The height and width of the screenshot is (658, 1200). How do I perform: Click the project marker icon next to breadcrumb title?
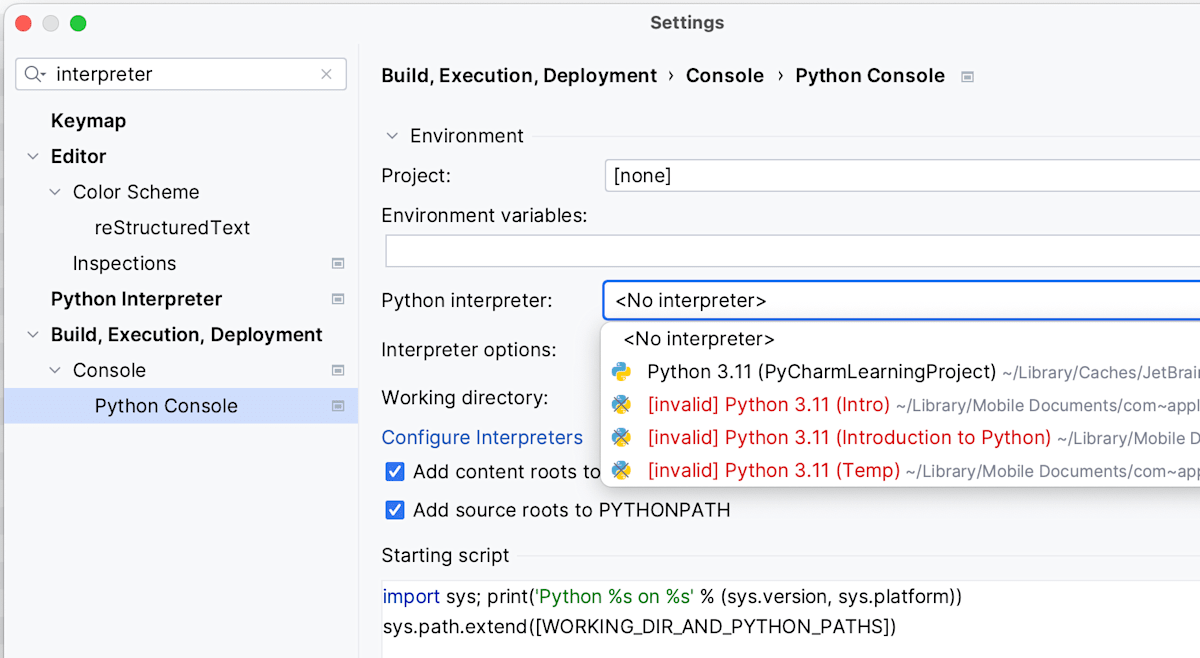(x=967, y=77)
